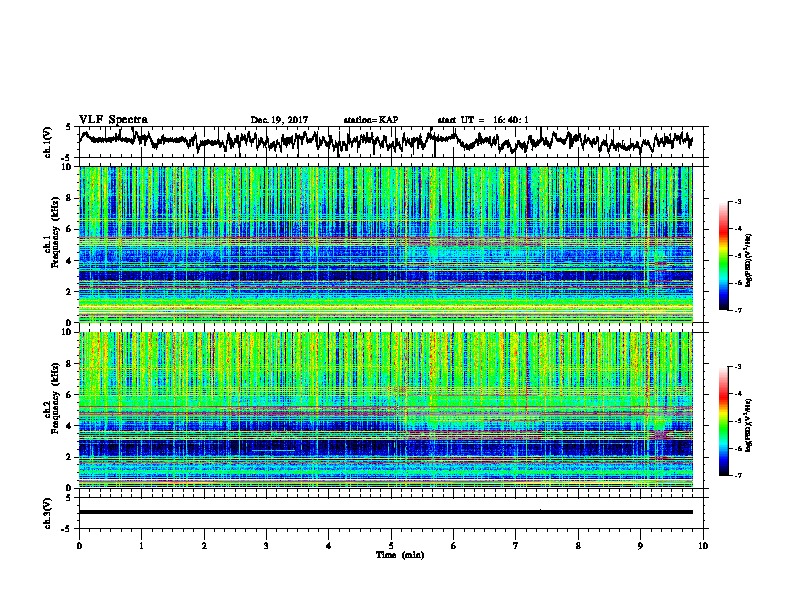Viewport: 792px width, 612px height.
Task: Click time-axis tick label "7"
Action: point(516,546)
